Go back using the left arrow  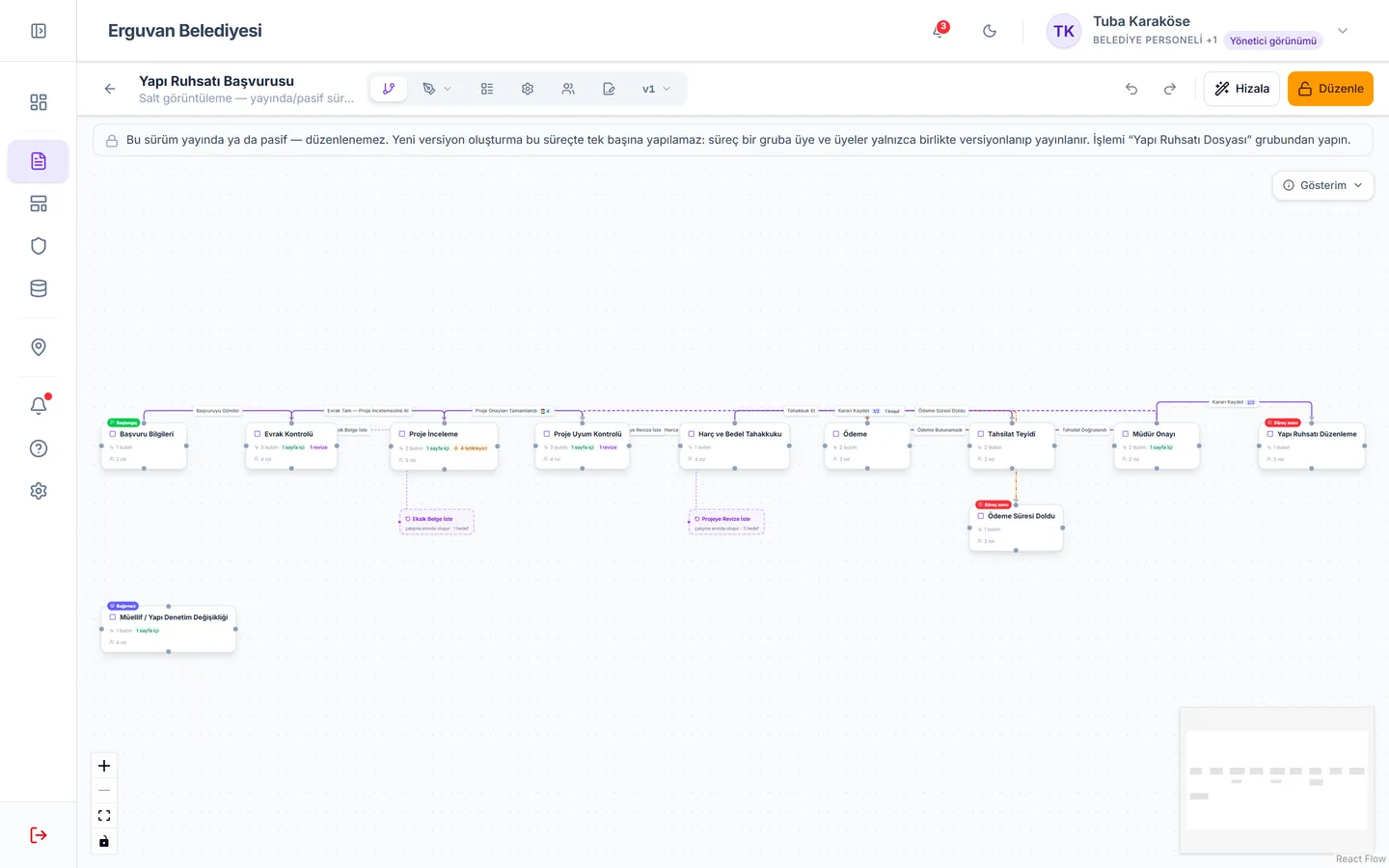(110, 89)
